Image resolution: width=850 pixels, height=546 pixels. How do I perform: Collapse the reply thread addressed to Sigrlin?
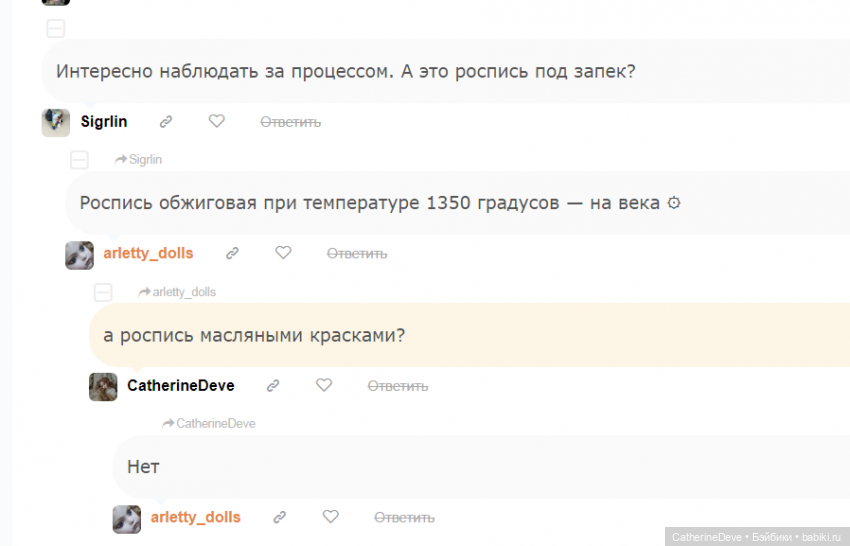(x=80, y=160)
